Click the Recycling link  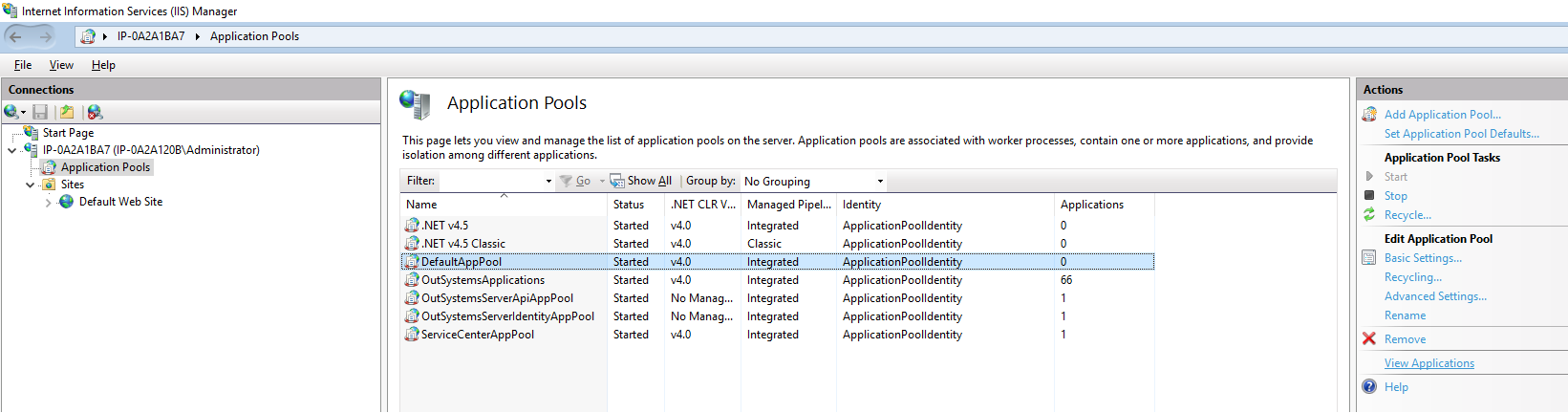pos(1413,277)
